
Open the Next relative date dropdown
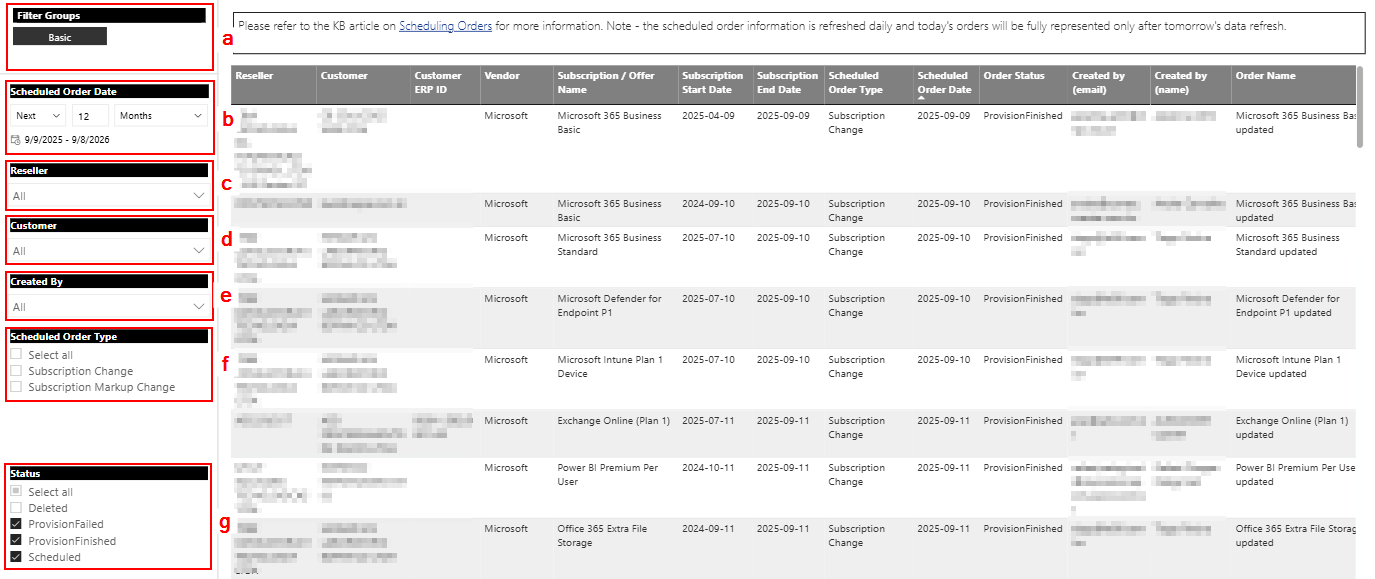point(38,116)
